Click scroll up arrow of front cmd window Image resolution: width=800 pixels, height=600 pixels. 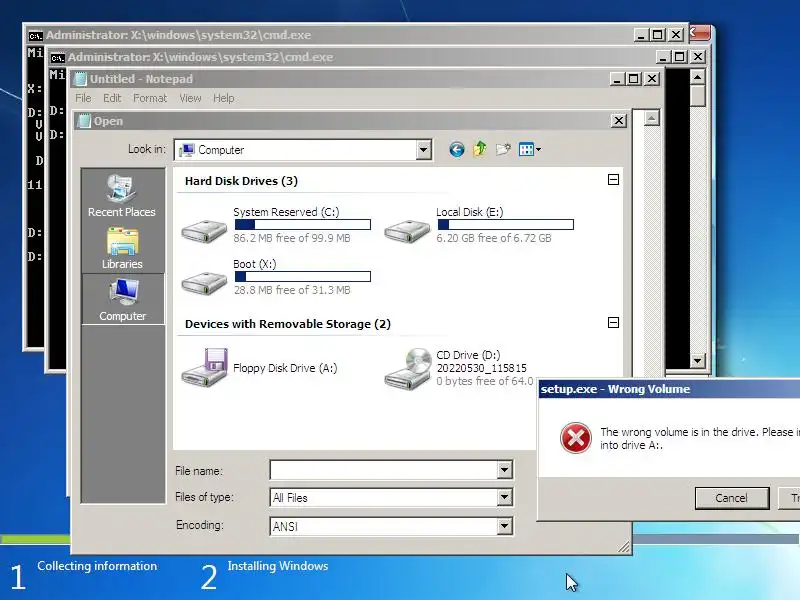coord(697,77)
